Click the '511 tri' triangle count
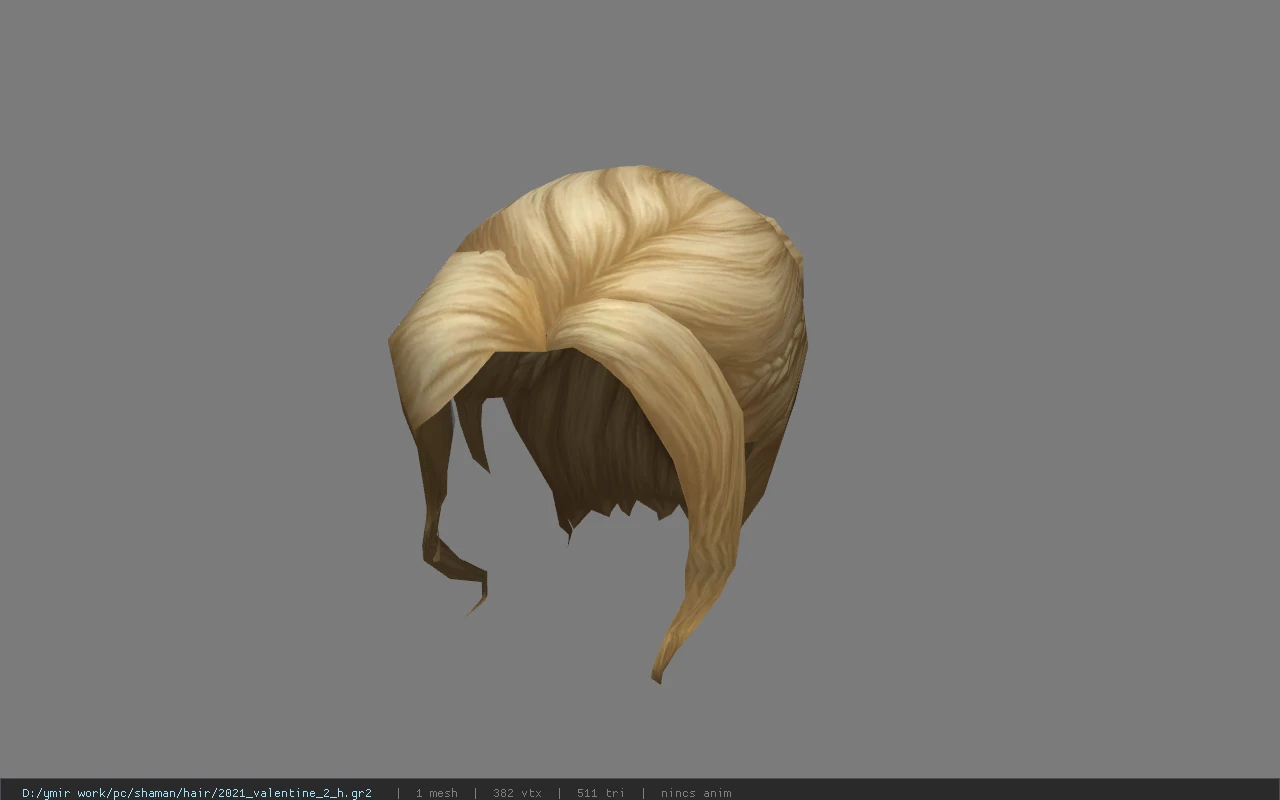 [x=601, y=793]
